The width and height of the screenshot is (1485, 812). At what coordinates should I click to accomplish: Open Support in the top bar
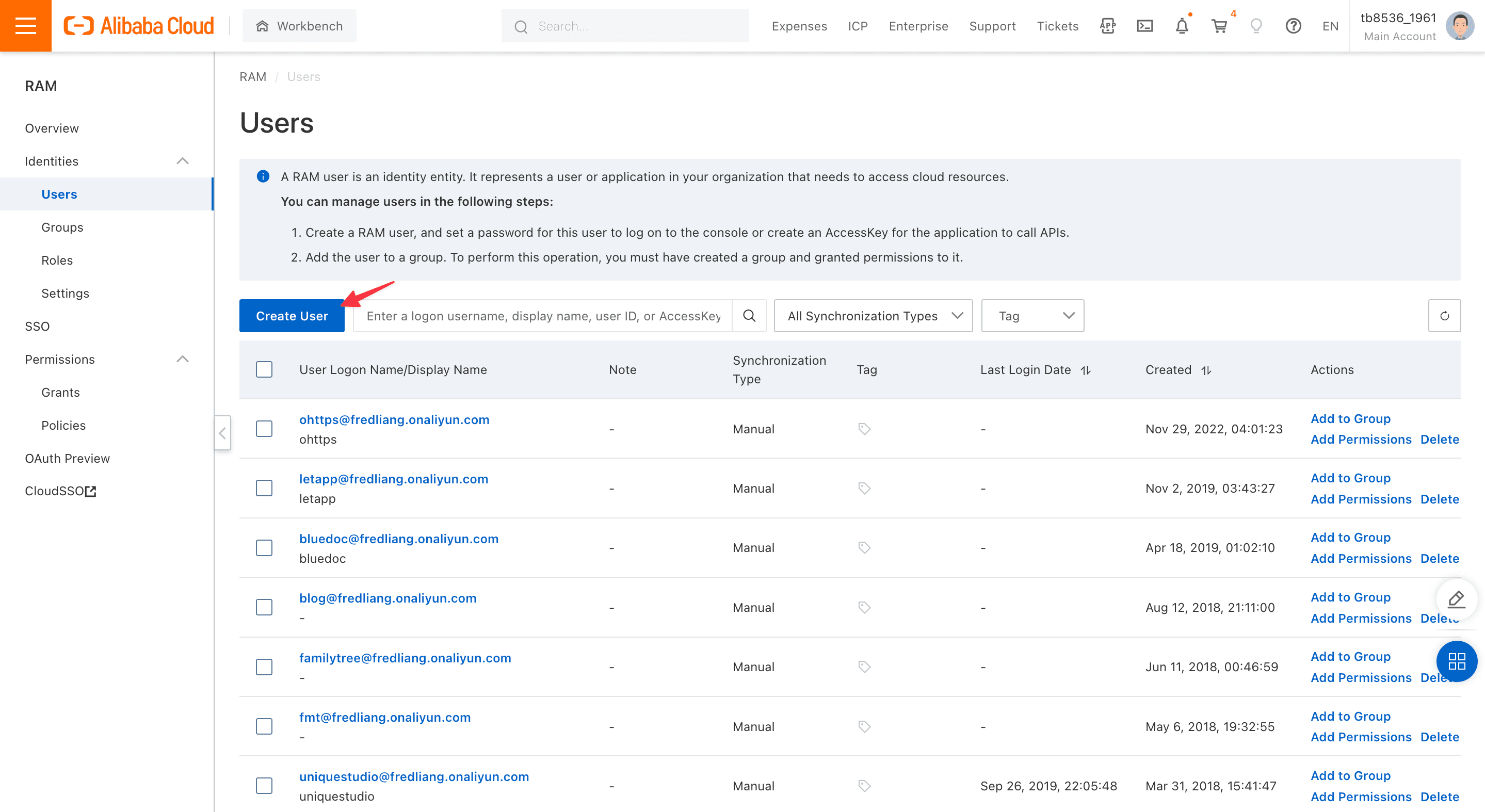(x=992, y=26)
